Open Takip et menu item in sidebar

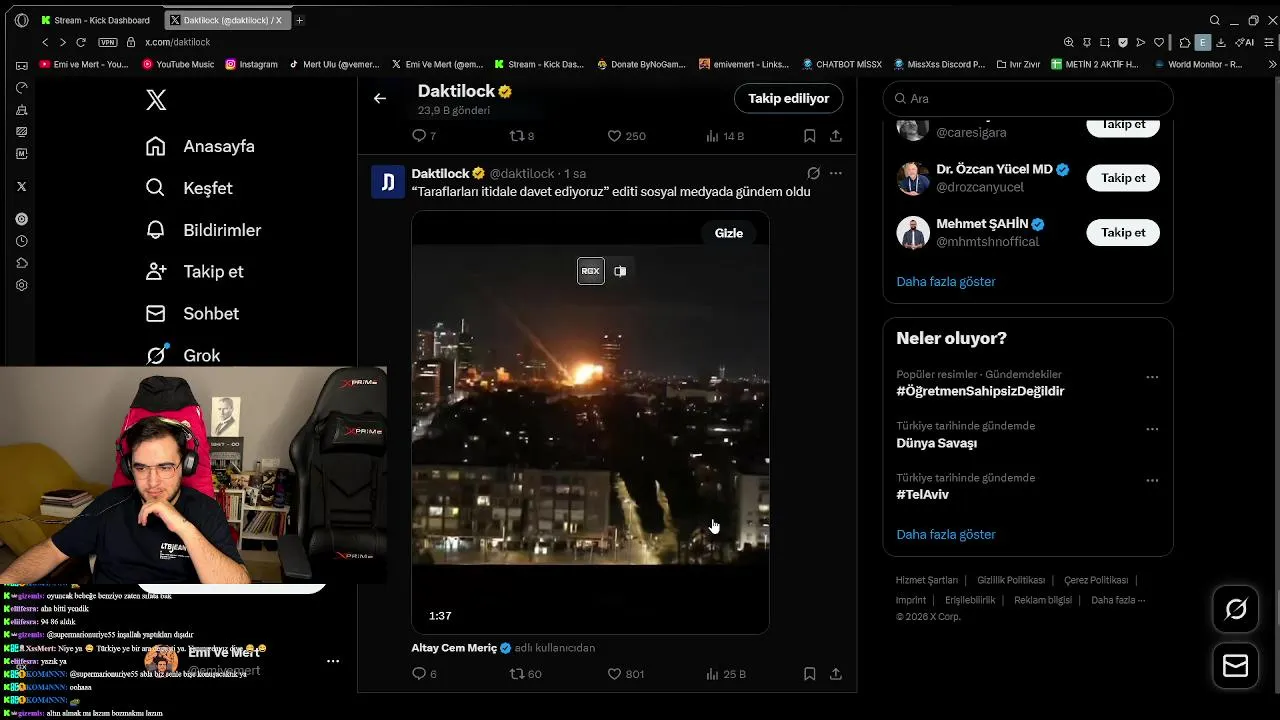195,271
